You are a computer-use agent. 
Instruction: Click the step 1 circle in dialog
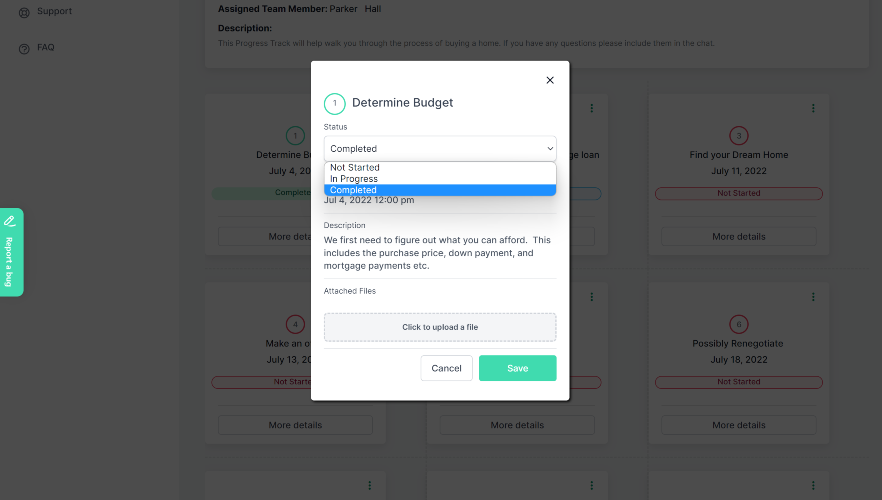pos(334,103)
